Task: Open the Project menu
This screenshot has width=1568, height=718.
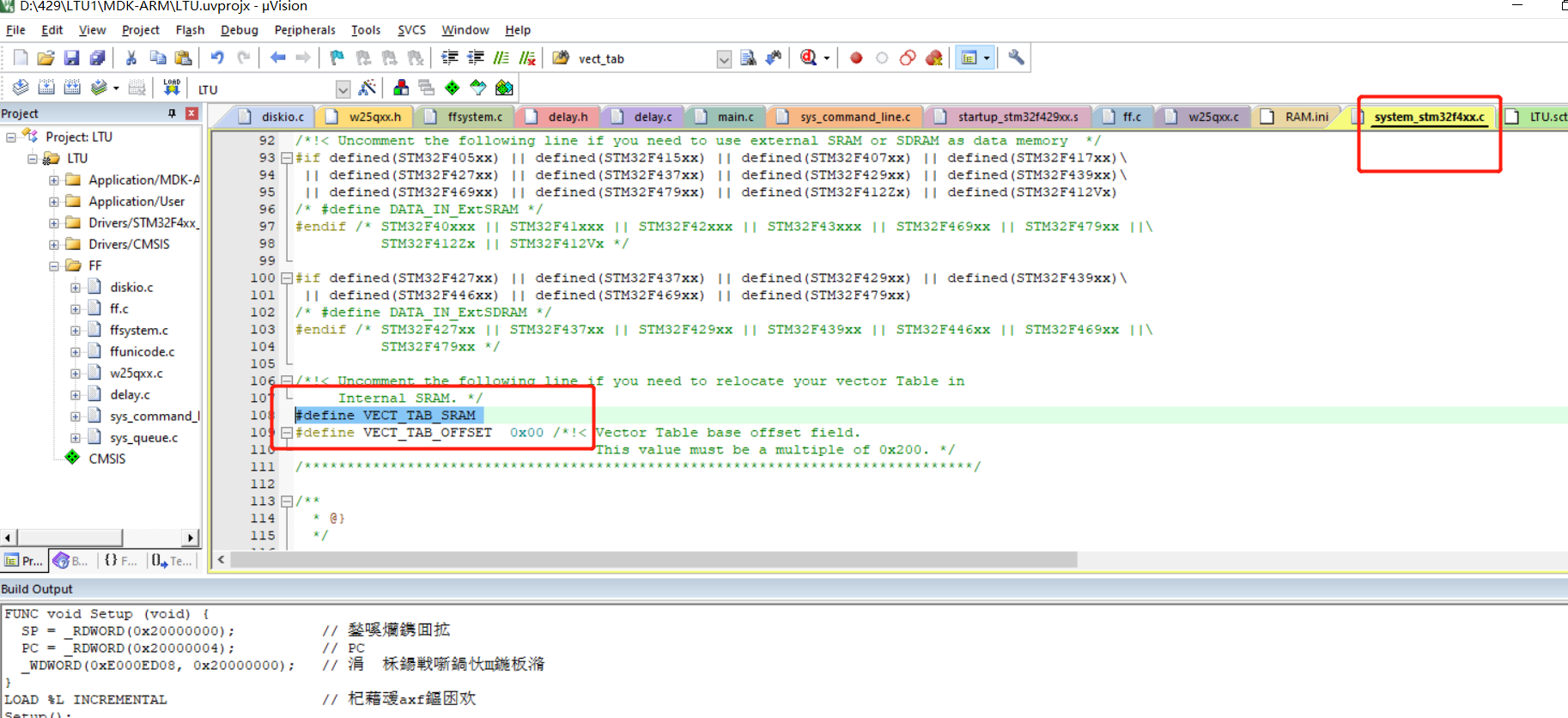Action: 141,30
